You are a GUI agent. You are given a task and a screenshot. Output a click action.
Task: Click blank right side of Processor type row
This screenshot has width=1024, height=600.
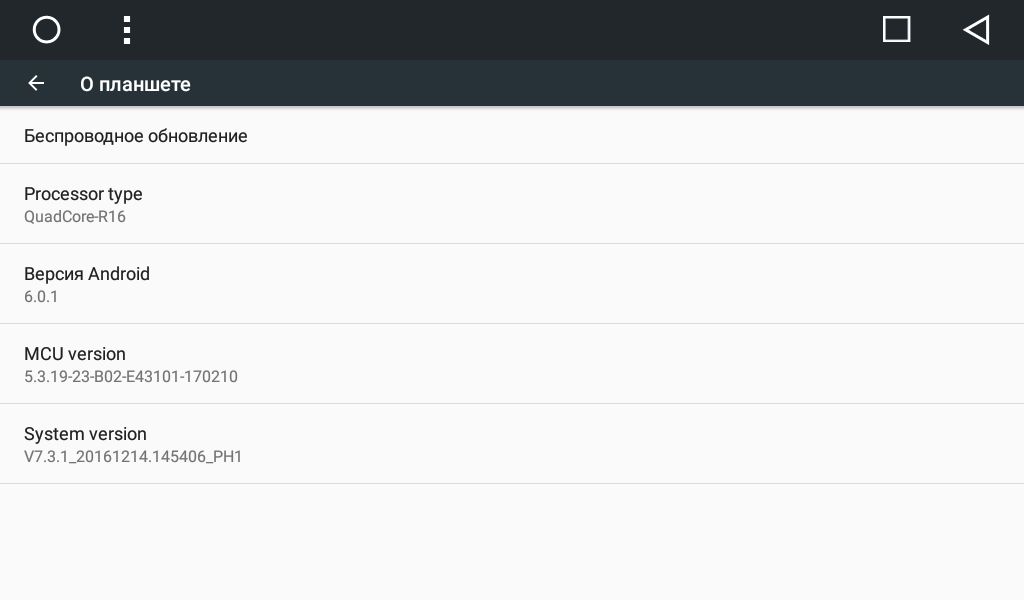653,204
